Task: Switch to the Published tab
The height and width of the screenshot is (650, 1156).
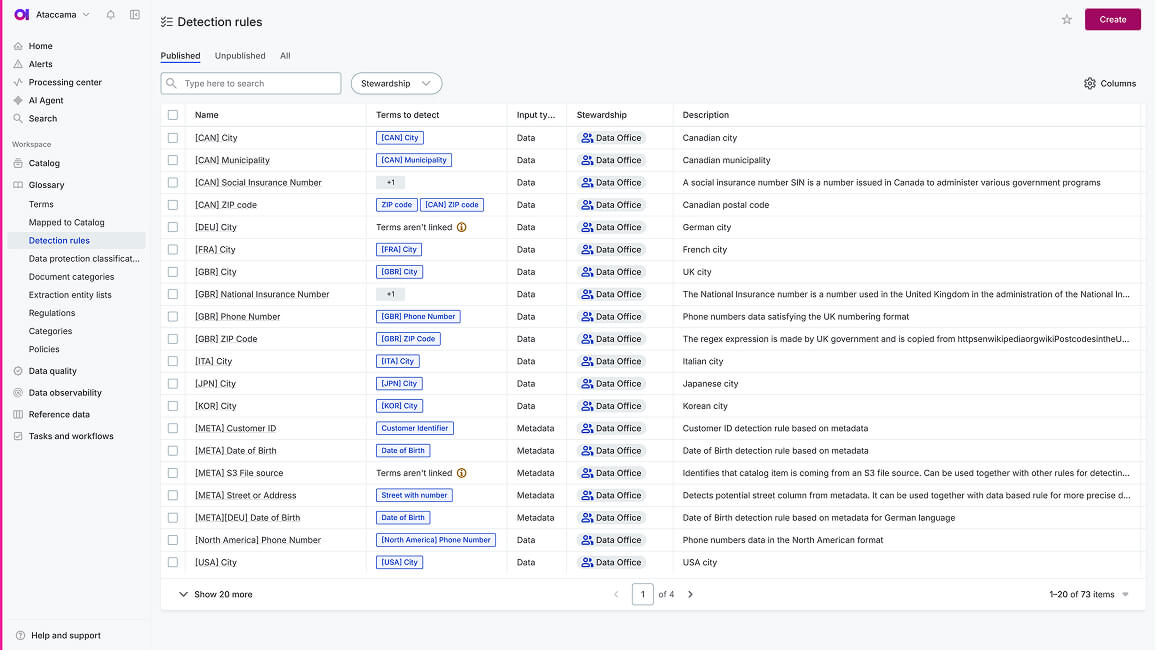Action: (181, 56)
